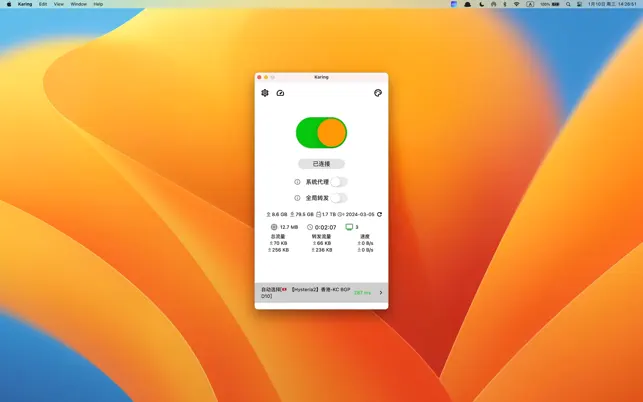Open the View menu

click(x=59, y=4)
